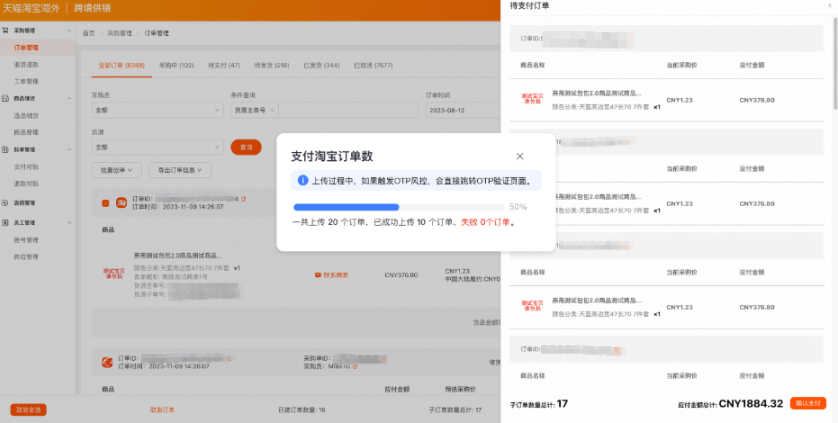The width and height of the screenshot is (838, 423).
Task: Click first product thumbnail in 待支付订单 panel
Action: click(532, 99)
